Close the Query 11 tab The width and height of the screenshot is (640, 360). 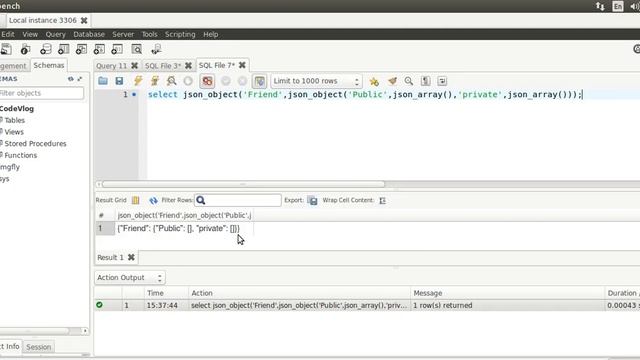[x=134, y=65]
